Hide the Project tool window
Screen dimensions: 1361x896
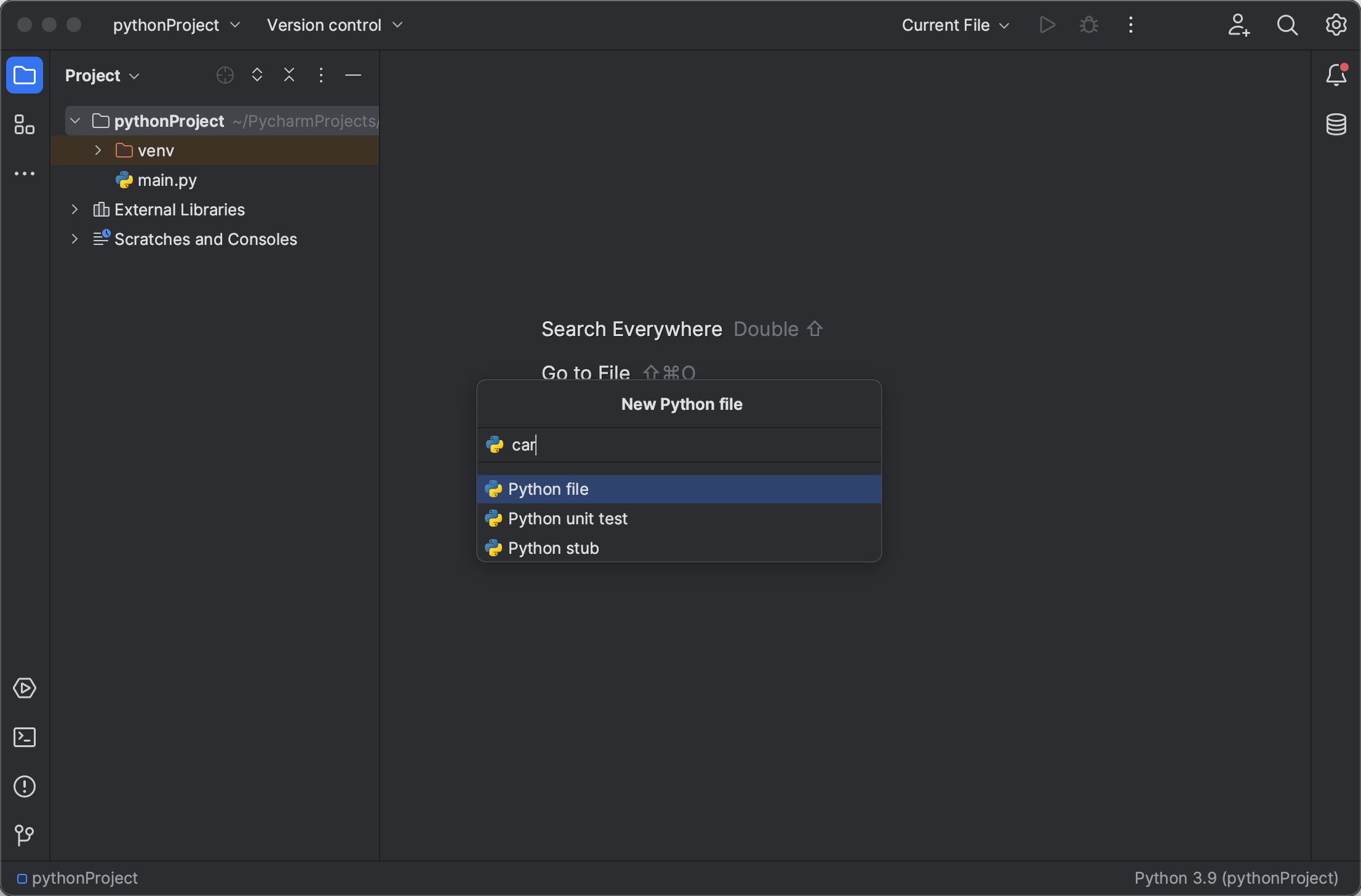[x=353, y=74]
